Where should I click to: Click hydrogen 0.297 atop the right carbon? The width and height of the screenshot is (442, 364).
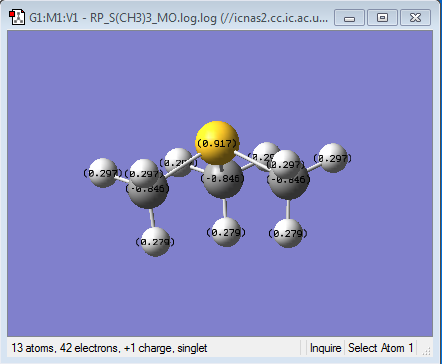coord(287,163)
